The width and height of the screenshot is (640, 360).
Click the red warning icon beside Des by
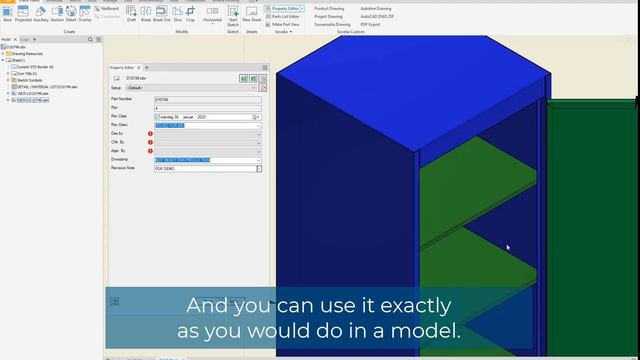150,133
